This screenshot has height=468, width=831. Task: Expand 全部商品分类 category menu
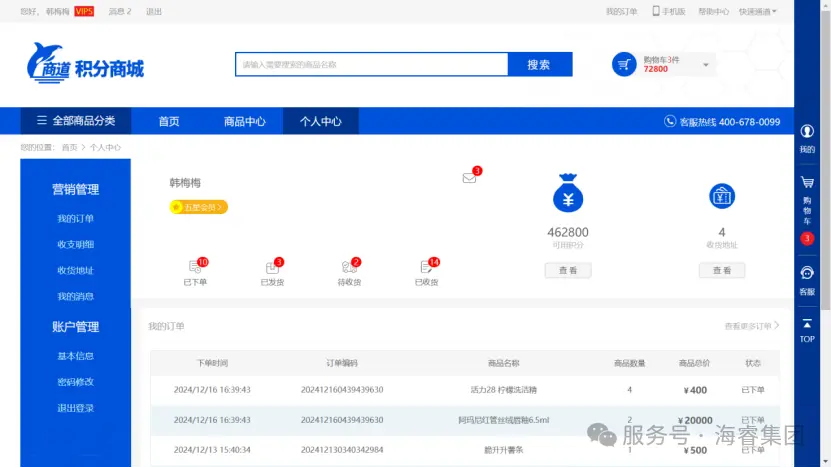point(76,121)
